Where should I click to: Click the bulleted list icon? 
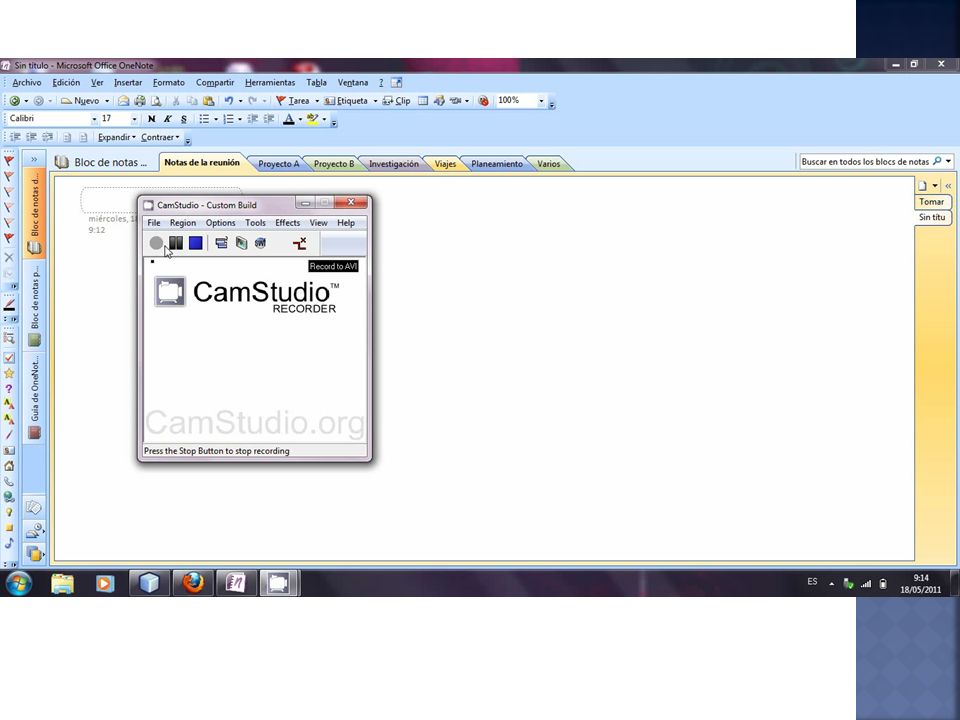(x=204, y=119)
